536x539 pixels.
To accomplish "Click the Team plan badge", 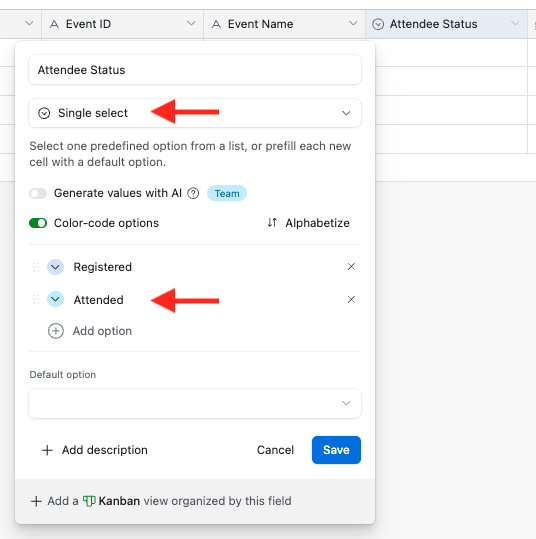I will coord(227,193).
